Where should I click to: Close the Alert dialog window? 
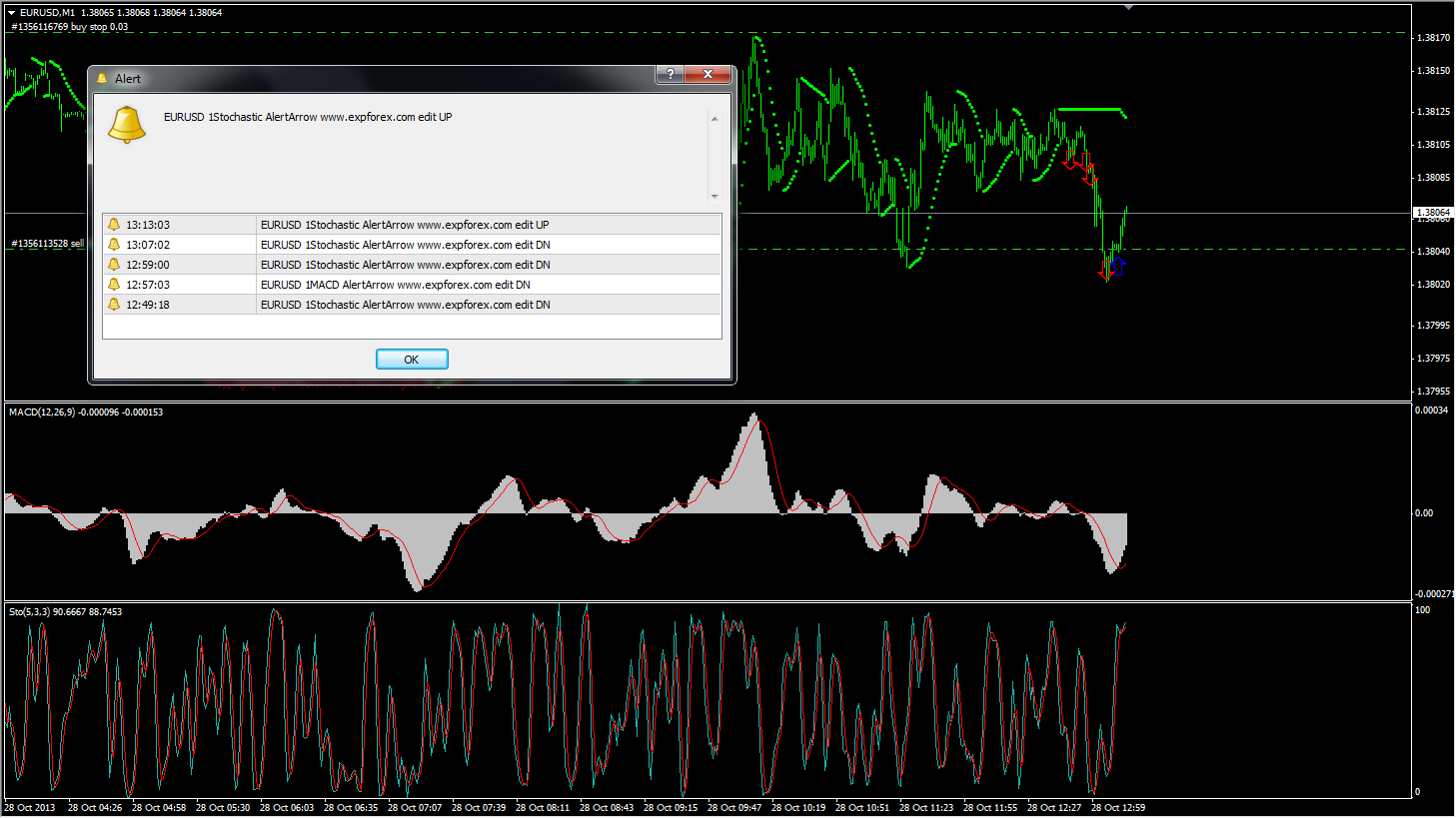coord(708,75)
